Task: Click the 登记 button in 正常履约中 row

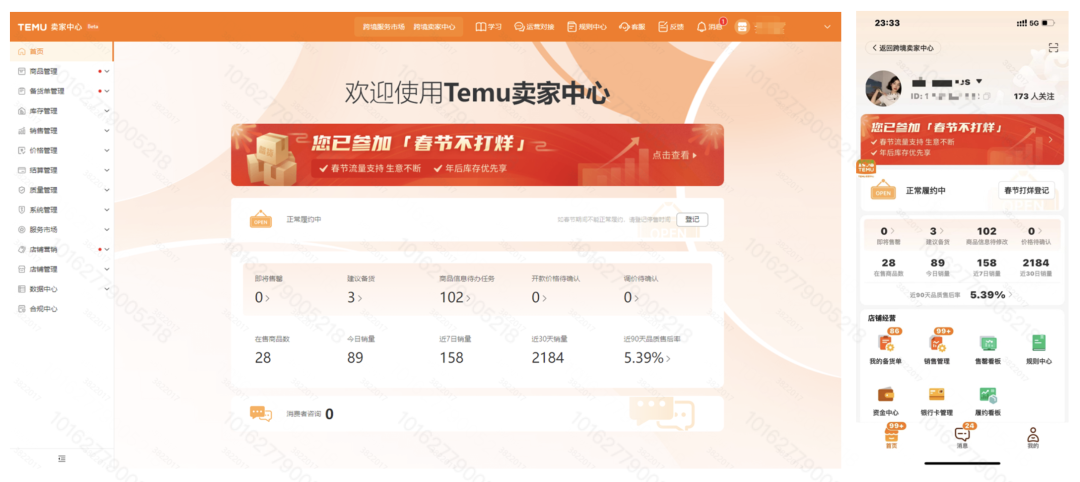Action: 692,220
